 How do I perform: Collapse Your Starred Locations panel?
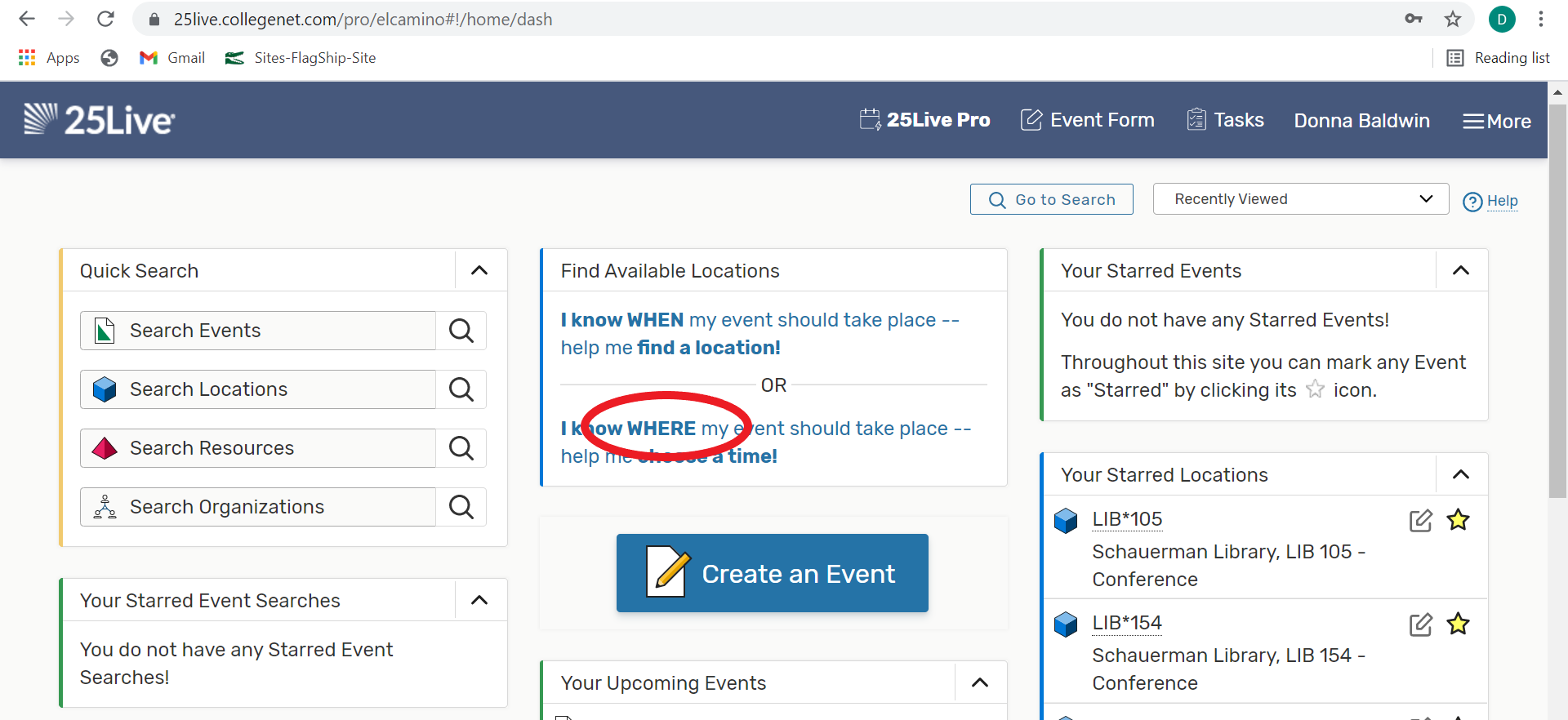point(1461,474)
